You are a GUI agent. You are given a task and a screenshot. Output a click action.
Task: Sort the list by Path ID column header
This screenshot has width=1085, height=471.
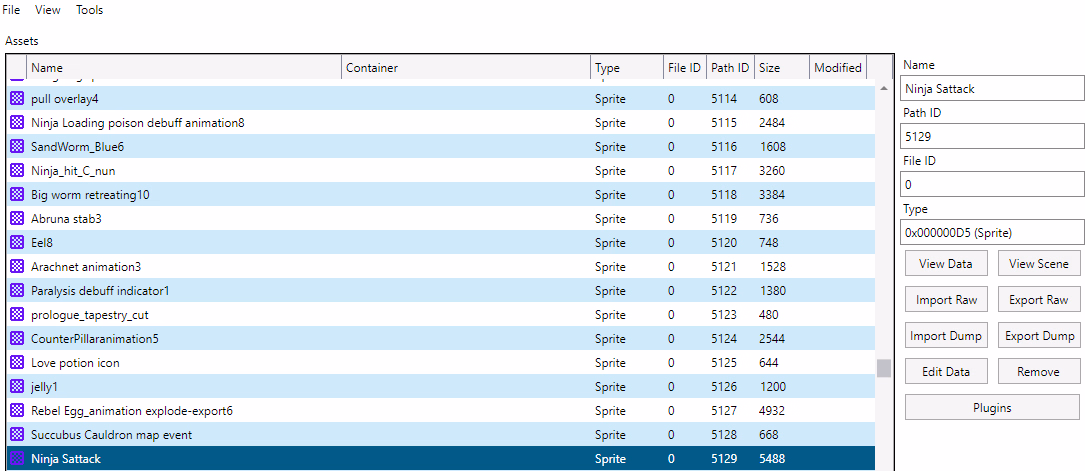click(730, 68)
